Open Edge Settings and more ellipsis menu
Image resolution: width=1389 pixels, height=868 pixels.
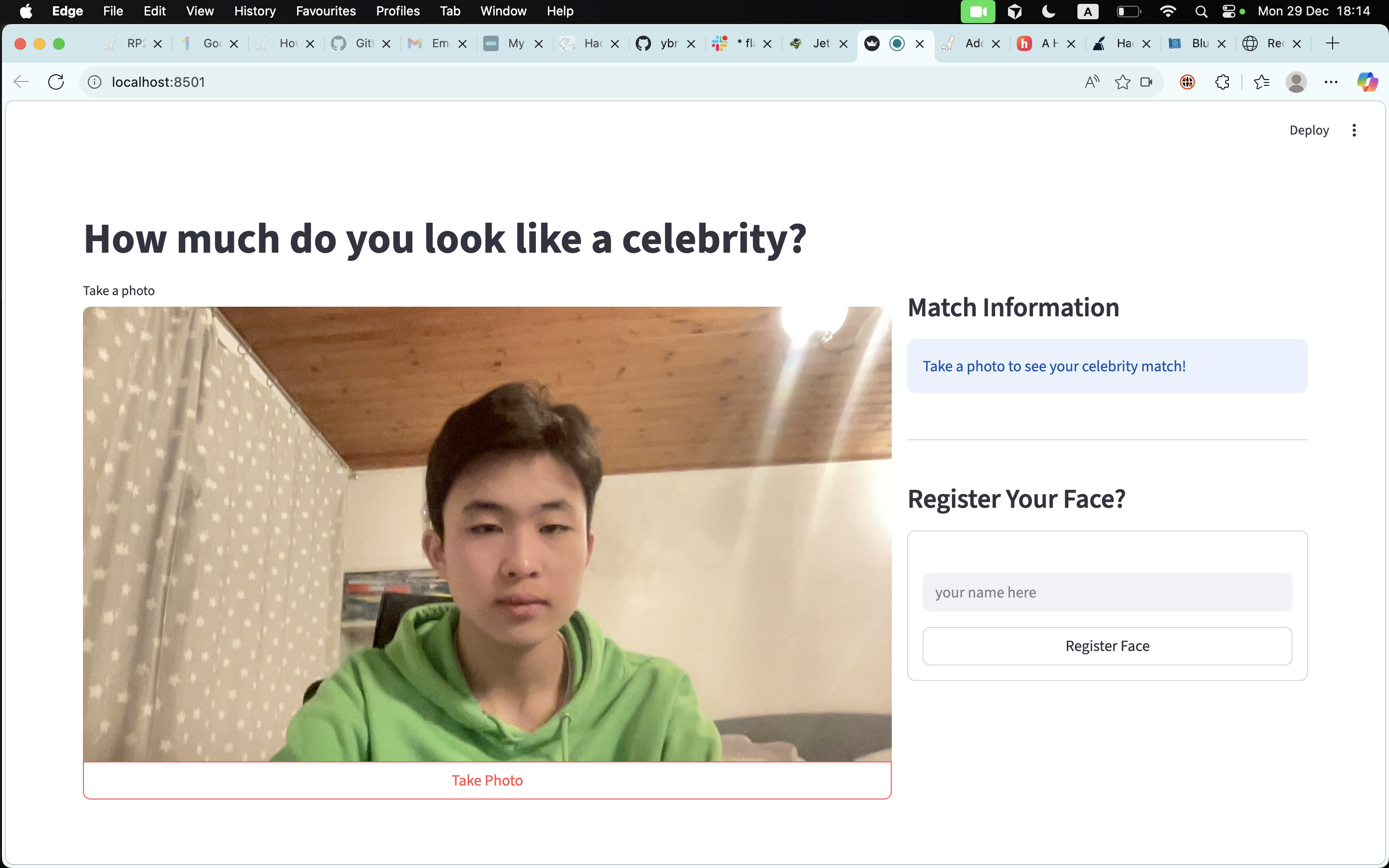1331,82
